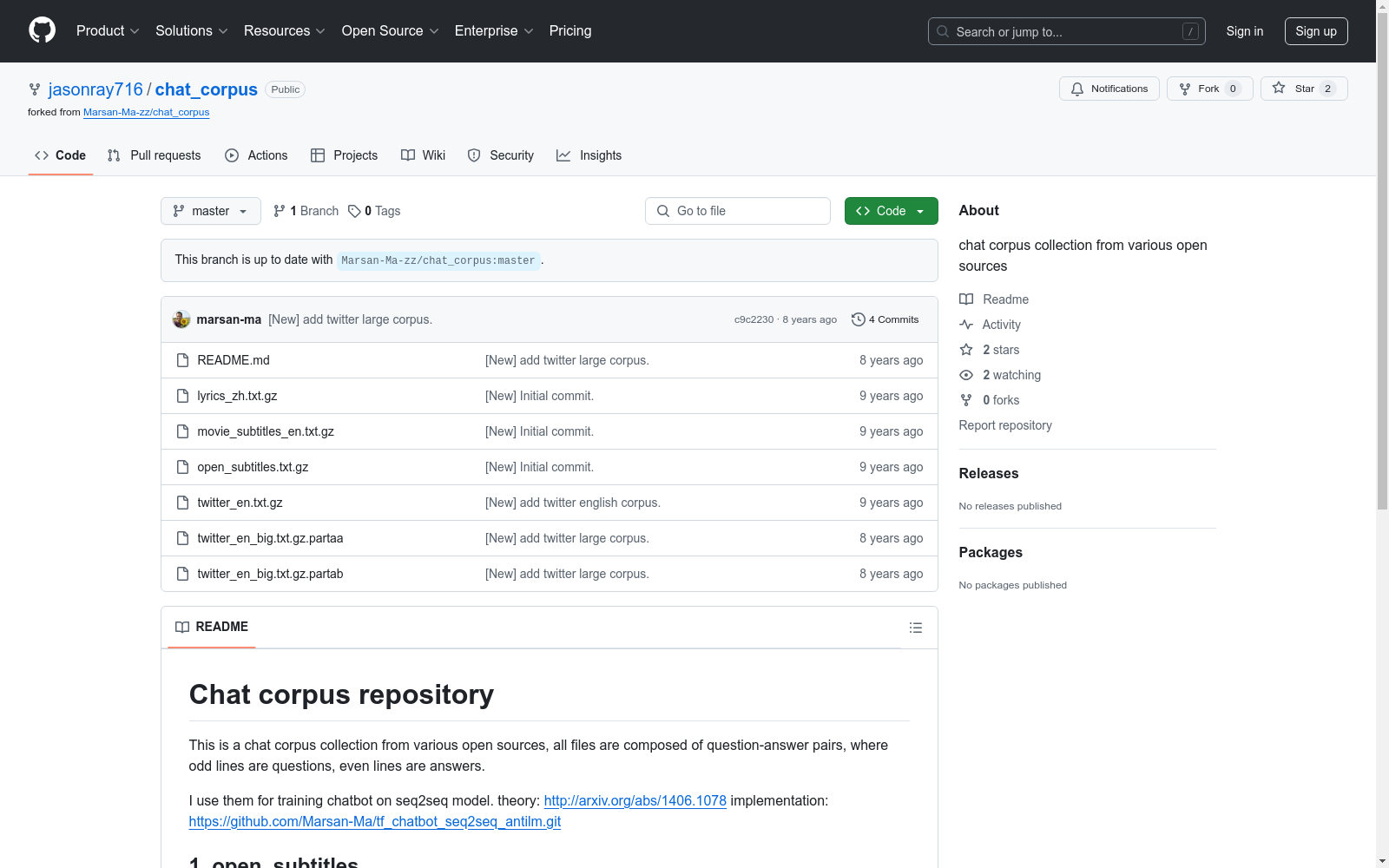Click the file icon beside twitter_en_big.txt.gz.partab
Viewport: 1389px width, 868px height.
182,574
